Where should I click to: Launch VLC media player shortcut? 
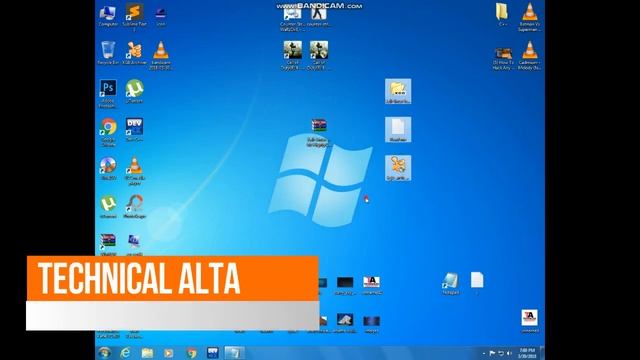coord(134,171)
